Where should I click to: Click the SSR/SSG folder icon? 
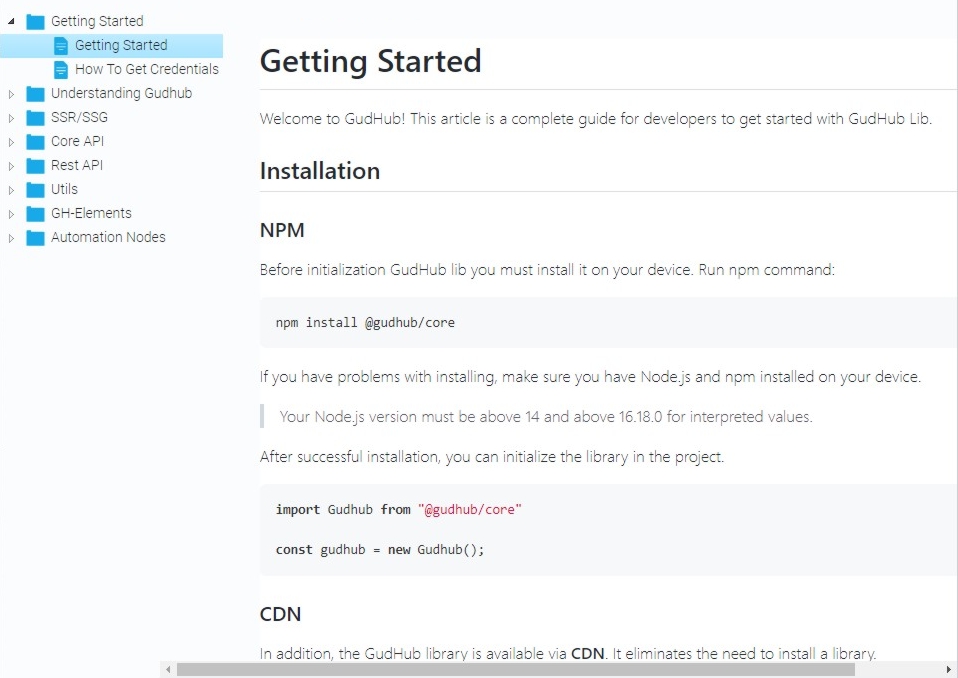(x=35, y=118)
